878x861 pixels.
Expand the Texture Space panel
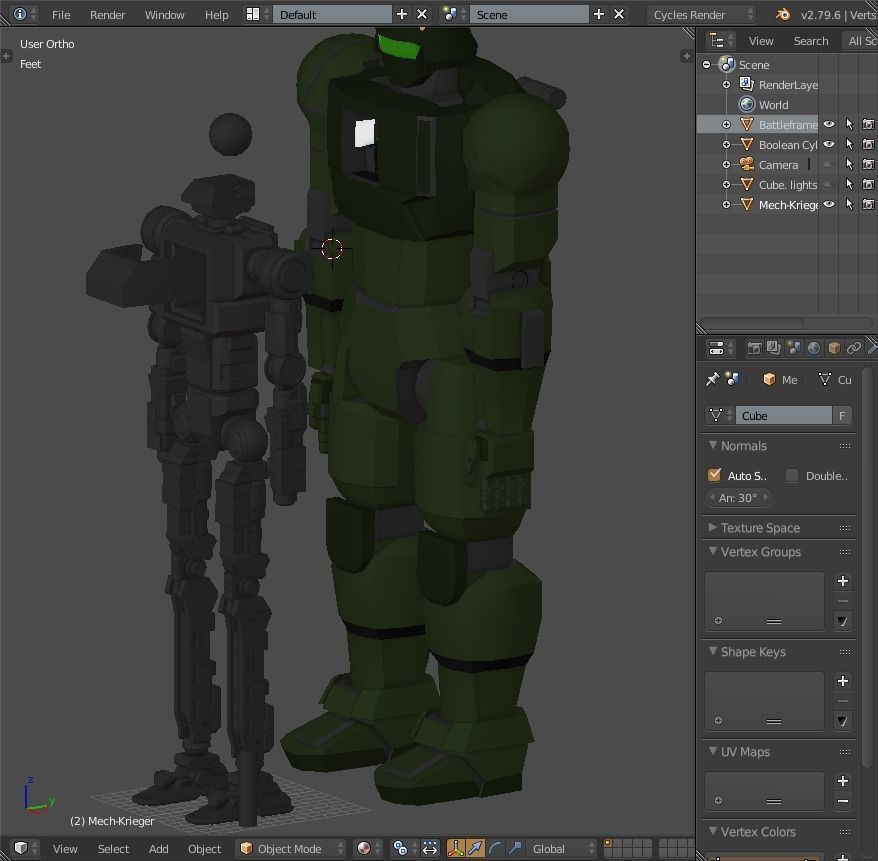pos(712,527)
